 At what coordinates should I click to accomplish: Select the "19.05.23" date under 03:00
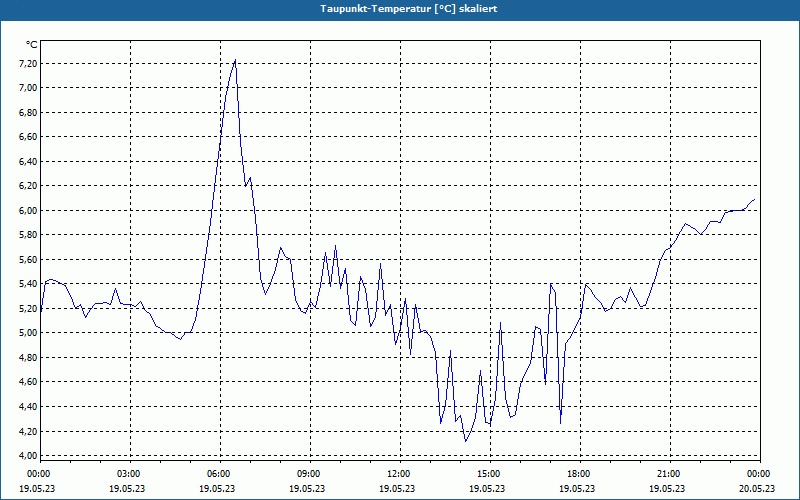click(127, 488)
